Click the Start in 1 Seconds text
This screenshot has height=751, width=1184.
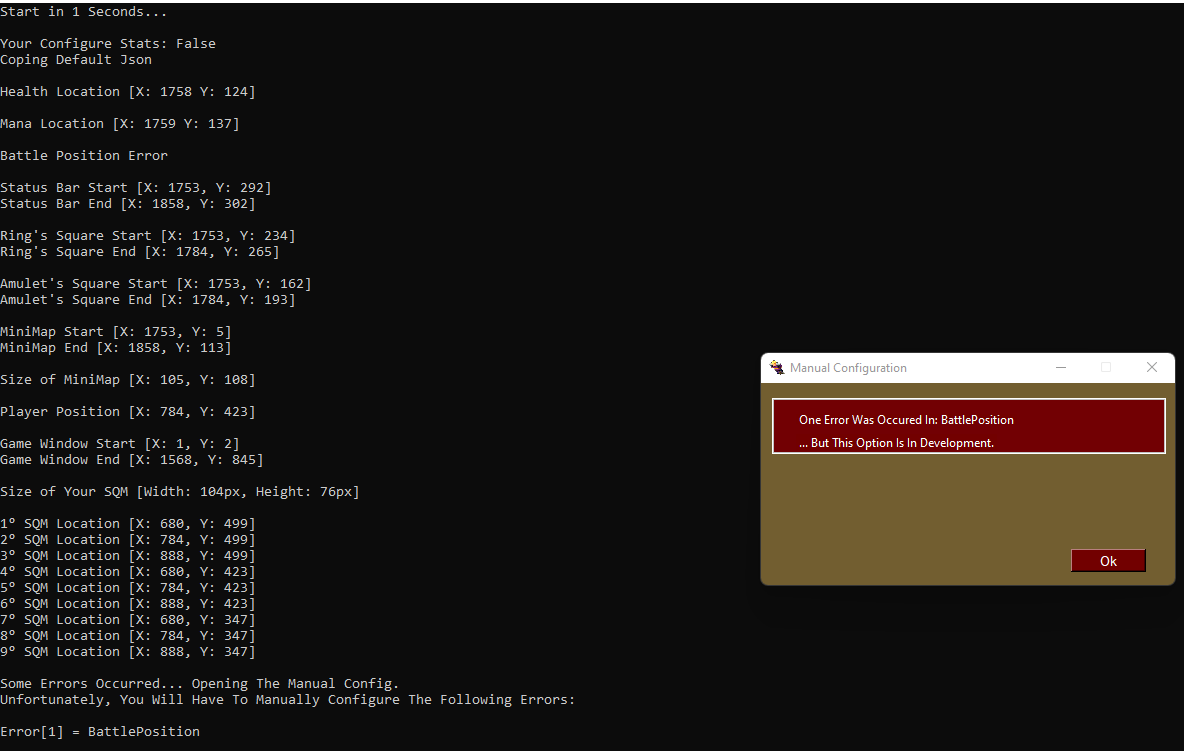coord(84,11)
